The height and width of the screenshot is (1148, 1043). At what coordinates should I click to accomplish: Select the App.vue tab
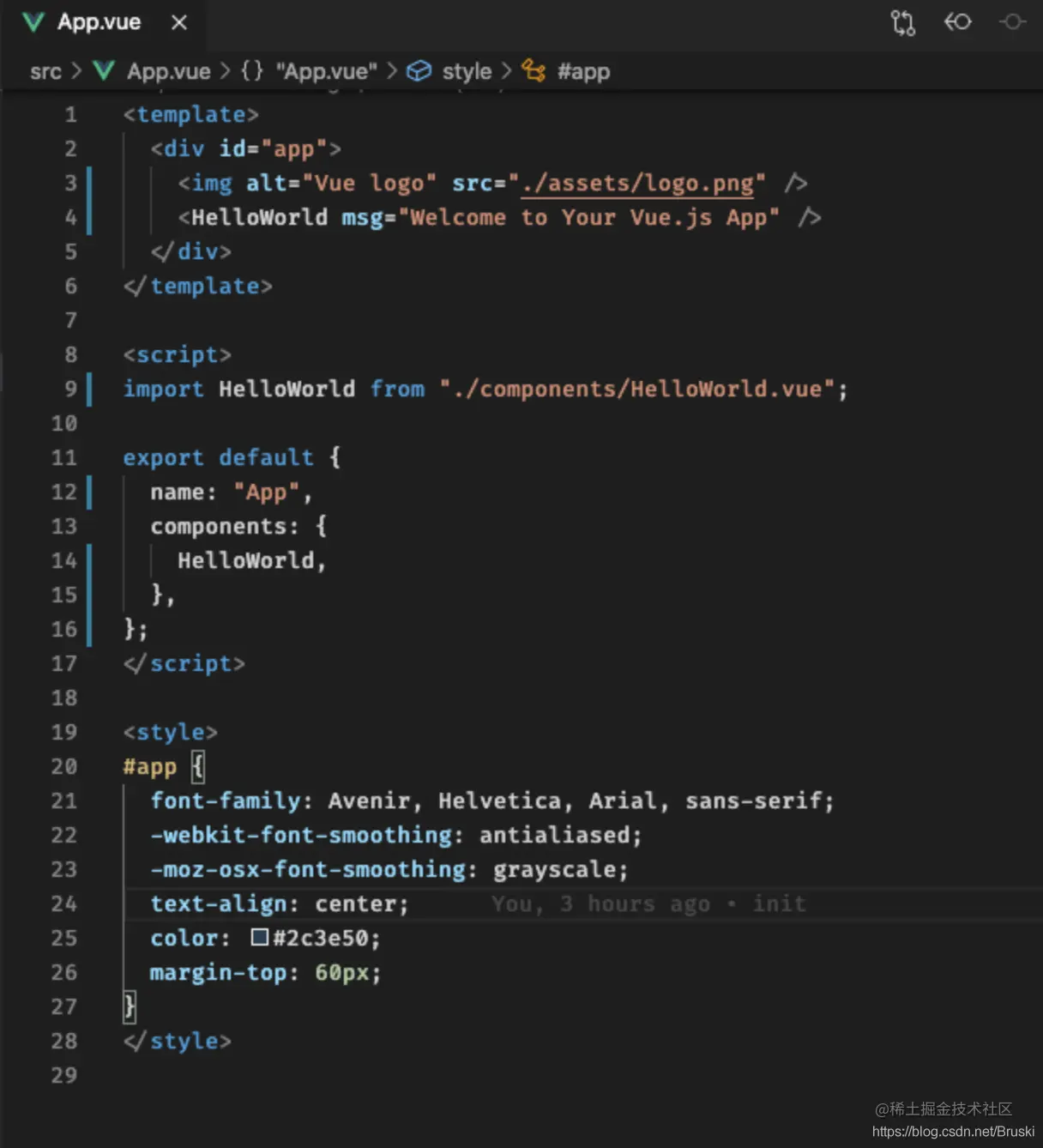click(x=103, y=22)
